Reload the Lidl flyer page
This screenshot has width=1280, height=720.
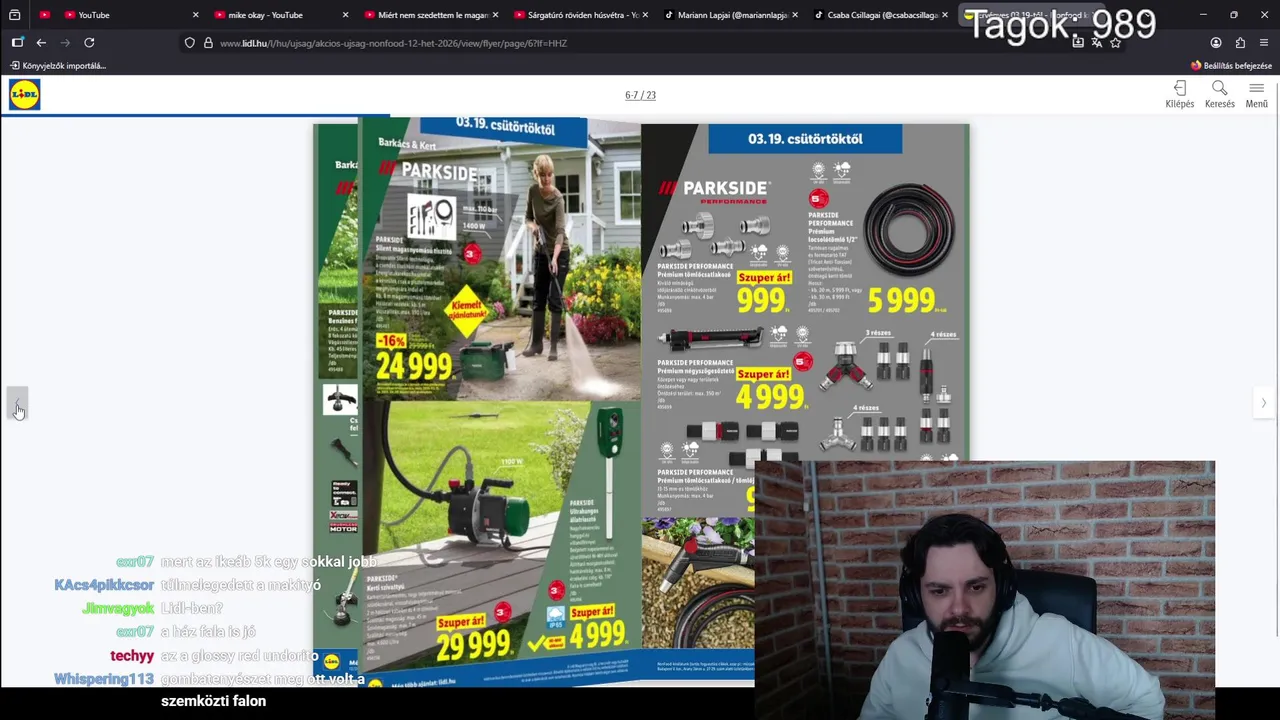89,43
